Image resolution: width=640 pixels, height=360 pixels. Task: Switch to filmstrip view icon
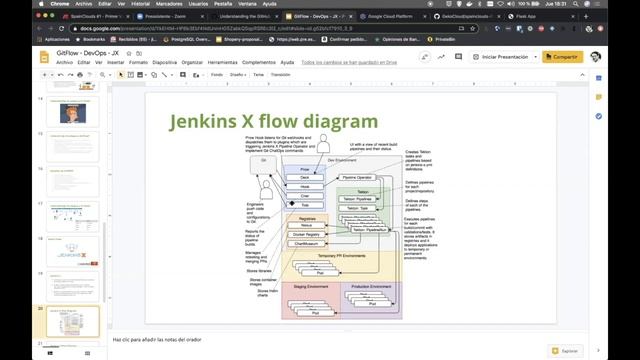(x=50, y=353)
